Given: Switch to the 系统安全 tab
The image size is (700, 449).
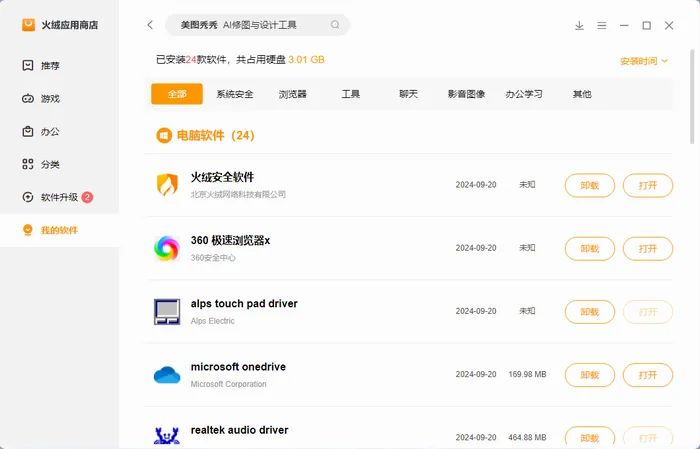Looking at the screenshot, I should pos(235,94).
